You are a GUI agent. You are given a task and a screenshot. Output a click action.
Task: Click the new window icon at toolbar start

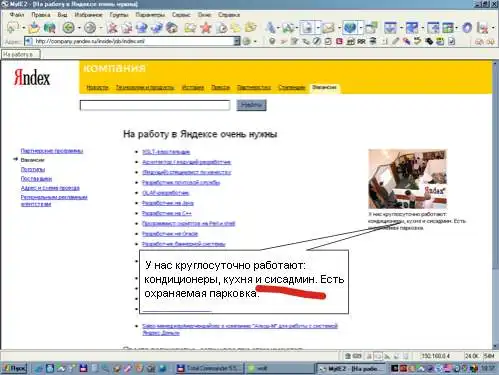point(13,28)
